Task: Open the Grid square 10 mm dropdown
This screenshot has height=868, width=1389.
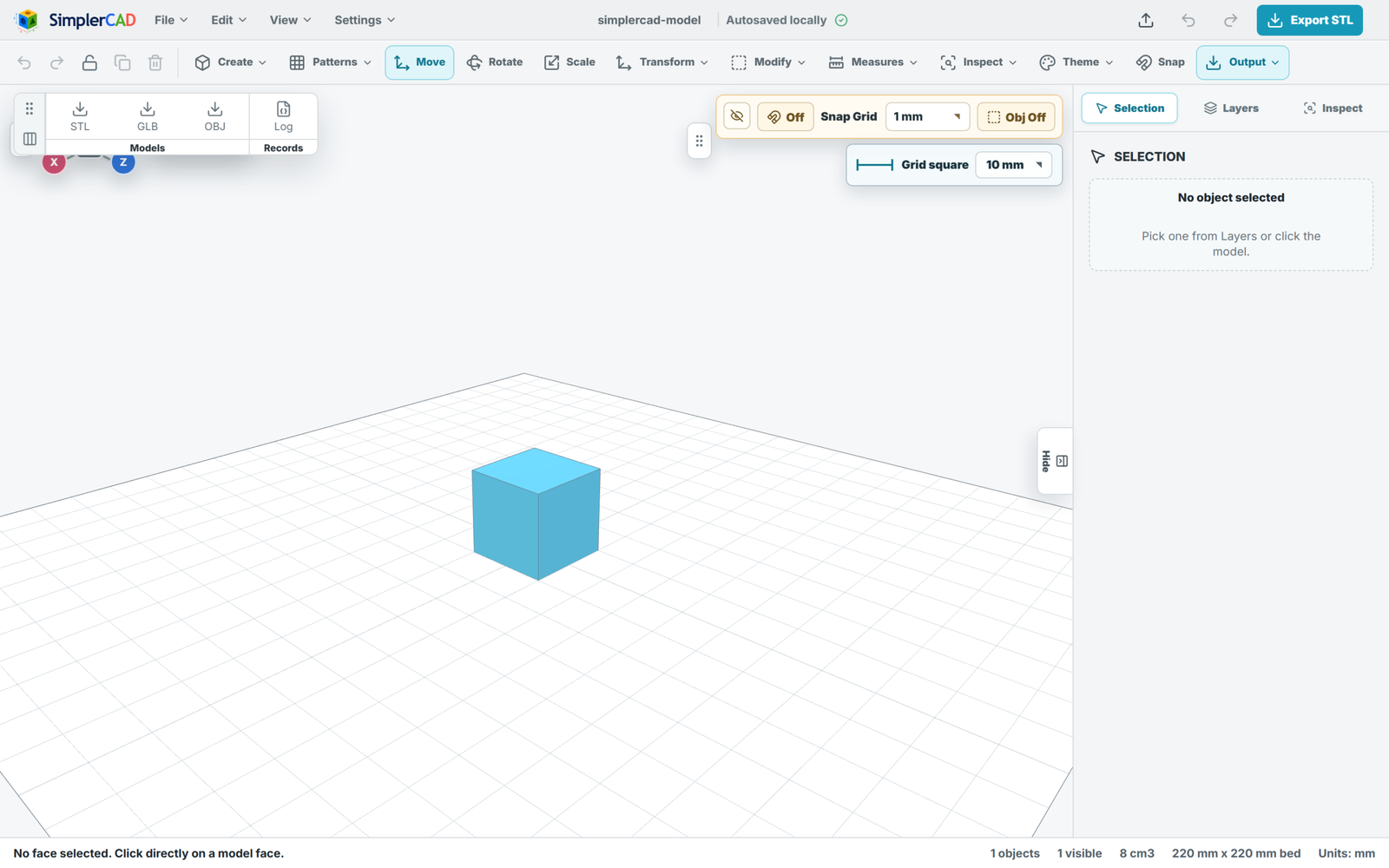Action: point(1014,165)
